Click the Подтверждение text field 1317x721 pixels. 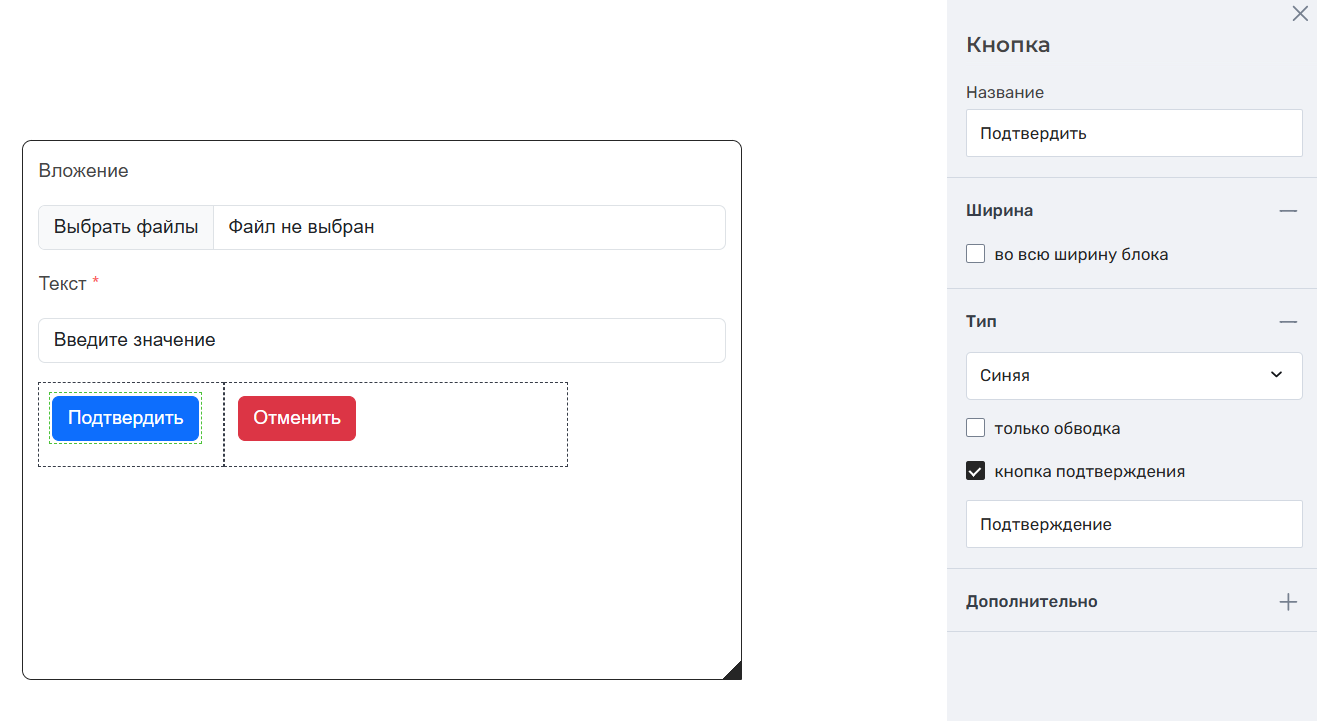[1133, 524]
